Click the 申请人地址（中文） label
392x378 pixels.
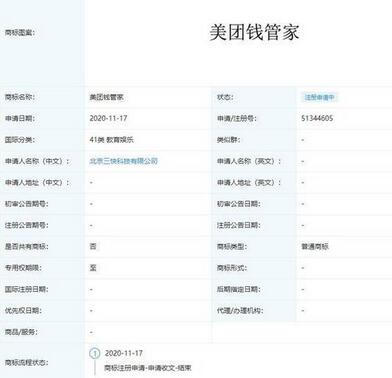point(37,182)
